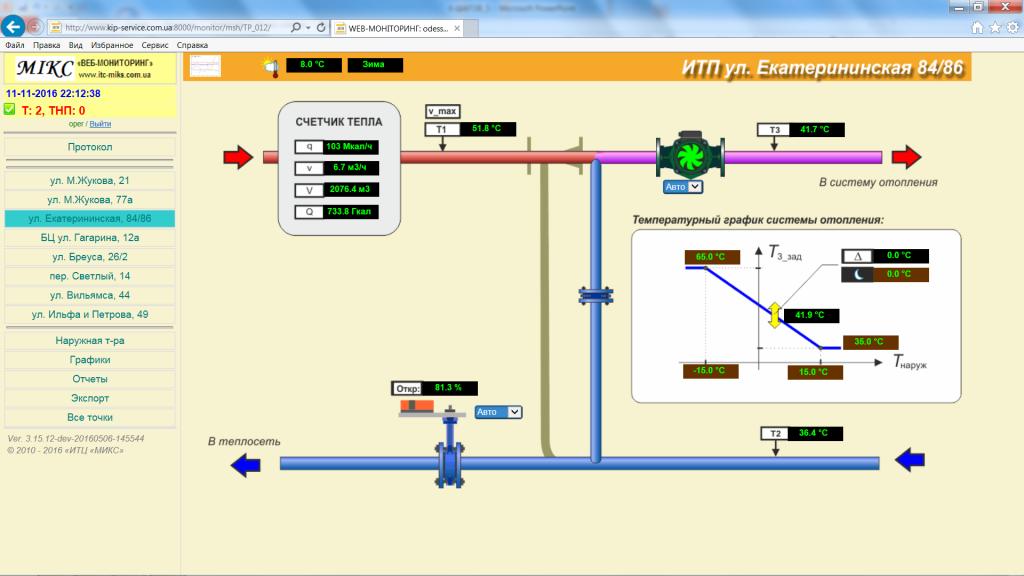1024x576 pixels.
Task: Open the pump mode 'Авто' dropdown
Action: tap(684, 187)
